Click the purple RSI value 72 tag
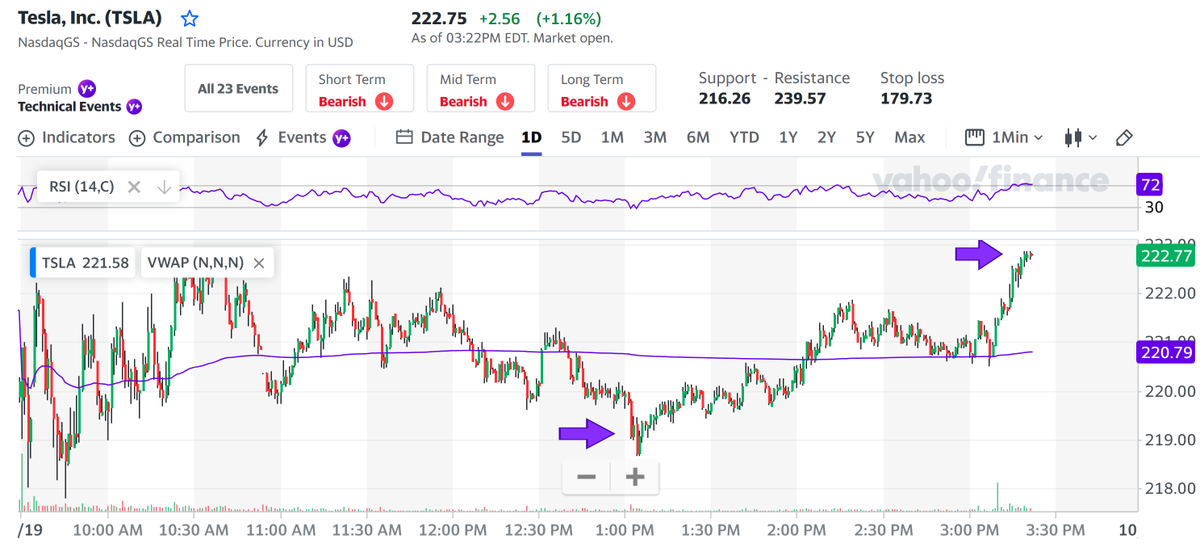1200x552 pixels. [x=1149, y=185]
